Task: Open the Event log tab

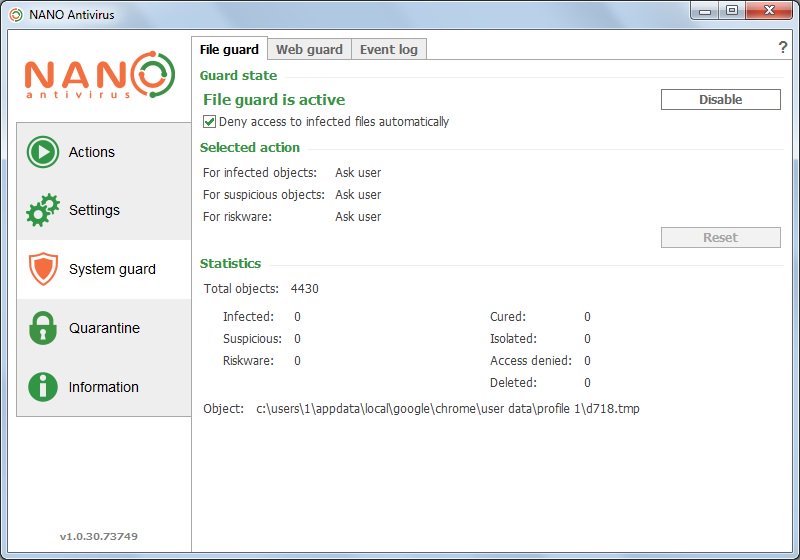Action: coord(389,49)
